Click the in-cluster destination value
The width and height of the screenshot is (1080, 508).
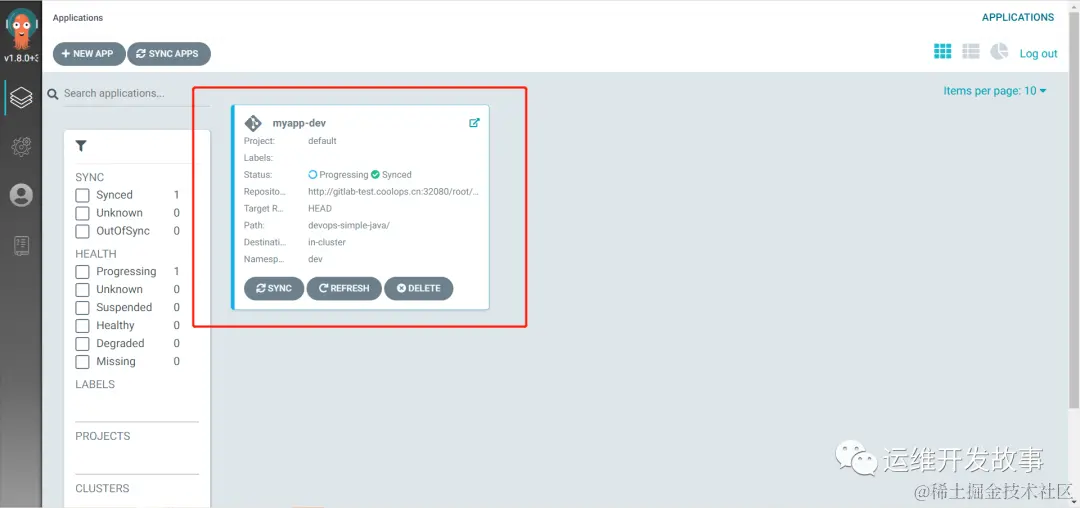point(327,242)
